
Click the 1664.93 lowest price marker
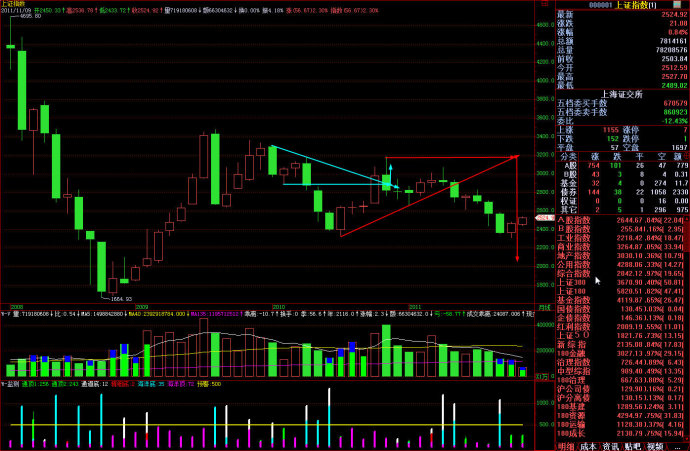click(x=119, y=297)
